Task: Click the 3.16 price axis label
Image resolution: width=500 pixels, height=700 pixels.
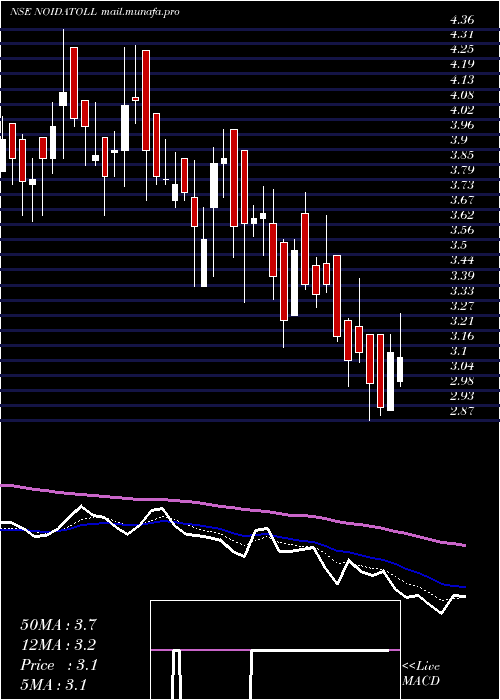Action: 462,336
